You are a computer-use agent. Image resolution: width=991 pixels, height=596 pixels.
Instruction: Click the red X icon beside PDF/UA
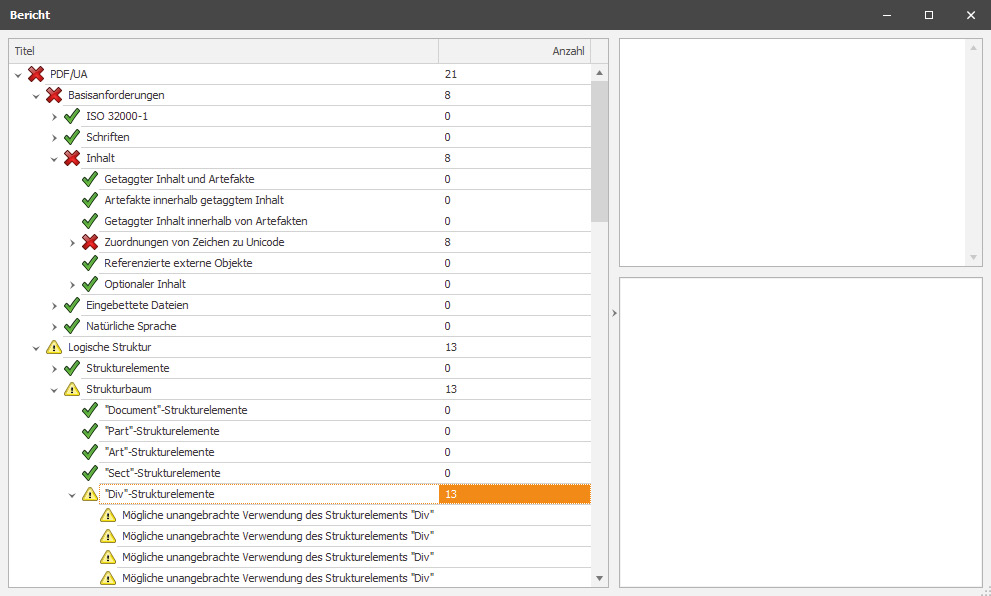(36, 75)
